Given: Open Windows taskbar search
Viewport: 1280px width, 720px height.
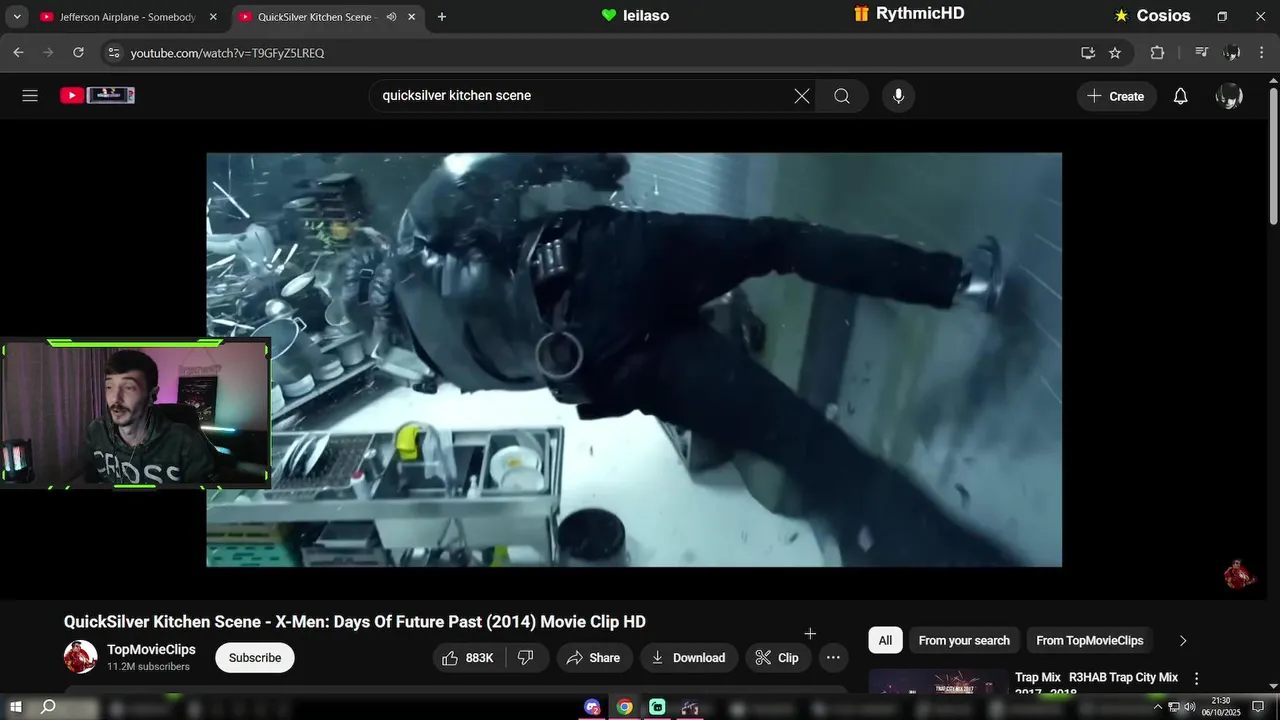Looking at the screenshot, I should point(48,707).
